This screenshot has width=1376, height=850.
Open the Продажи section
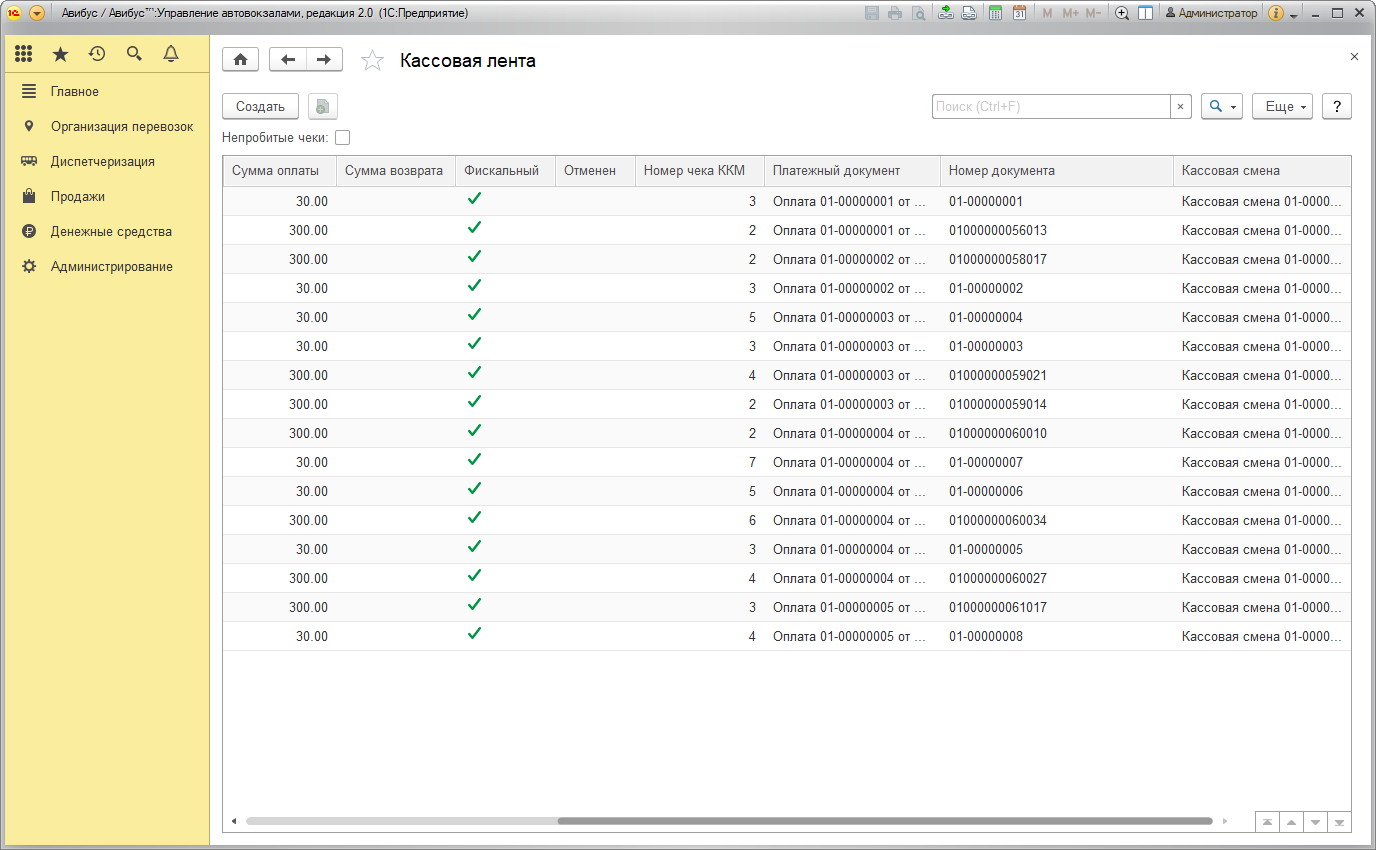pyautogui.click(x=78, y=196)
